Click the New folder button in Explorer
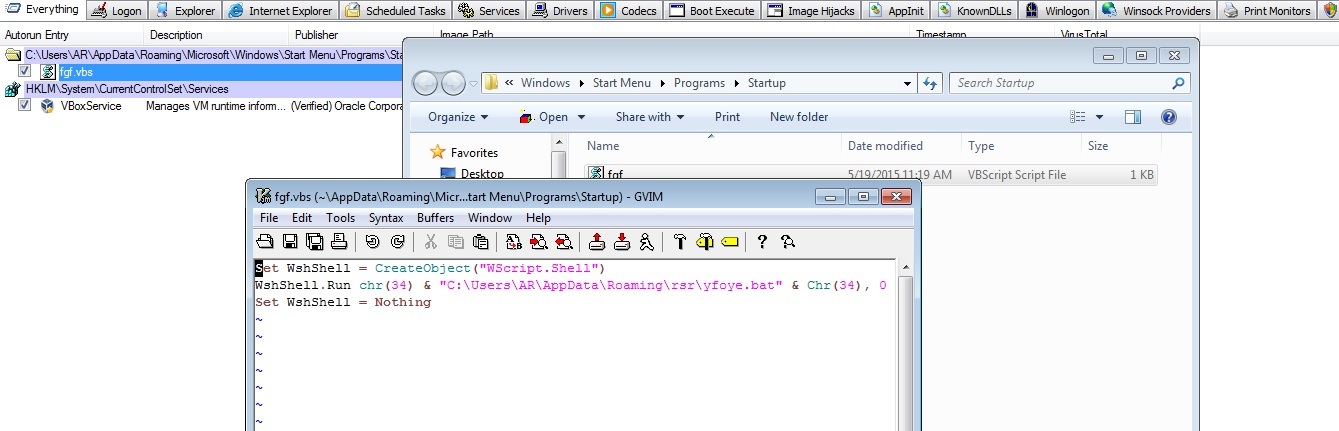Screen dimensions: 1339x431 pyautogui.click(x=799, y=117)
